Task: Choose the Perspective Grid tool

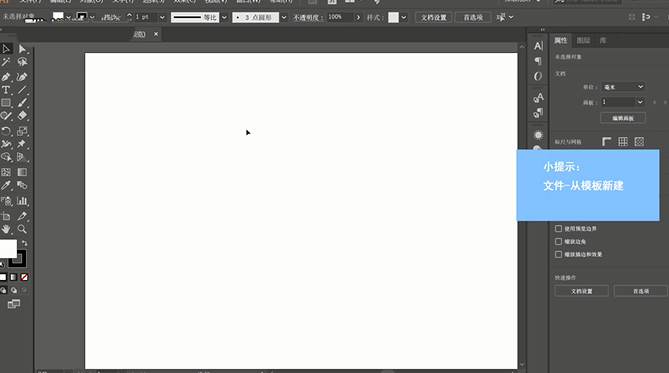Action: (x=22, y=157)
